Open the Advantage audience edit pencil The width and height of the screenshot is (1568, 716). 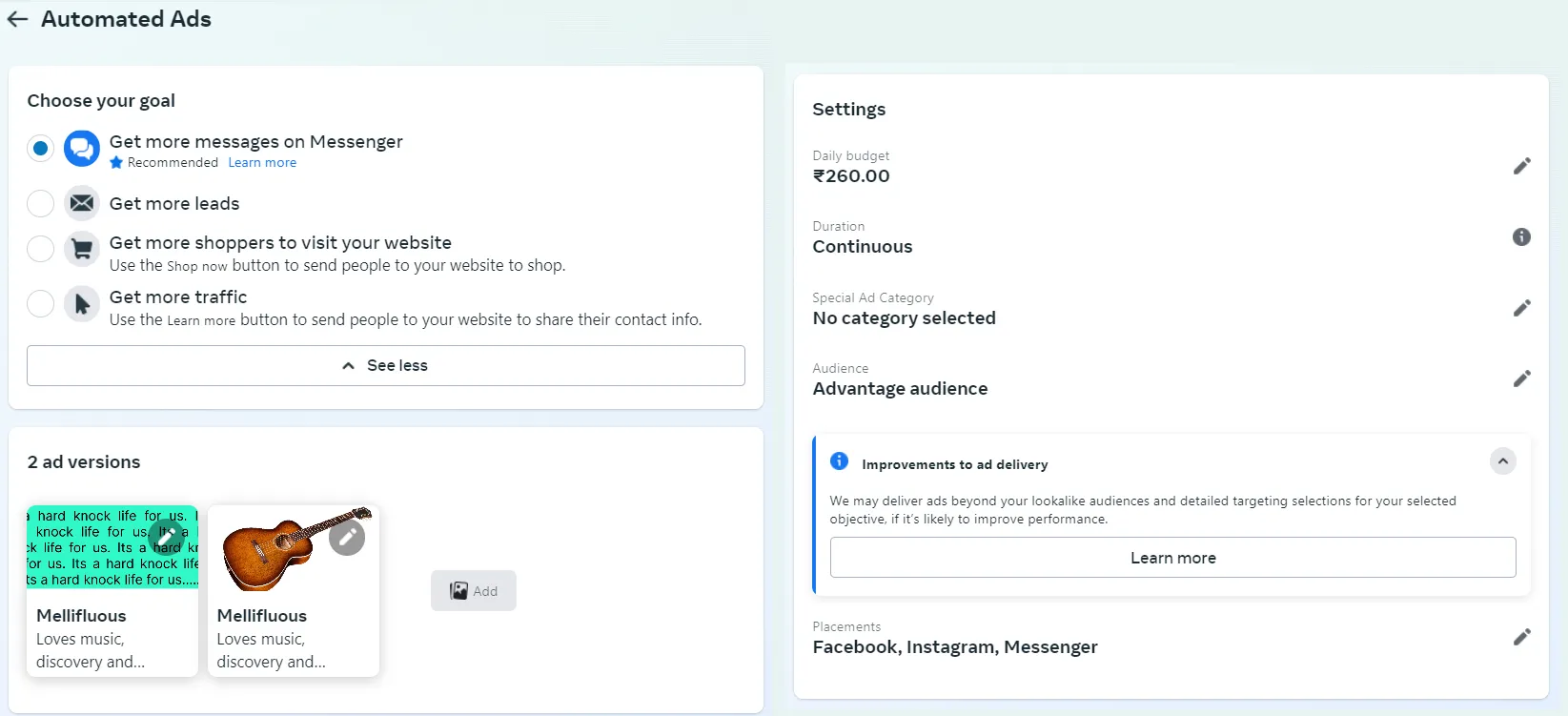coord(1522,378)
